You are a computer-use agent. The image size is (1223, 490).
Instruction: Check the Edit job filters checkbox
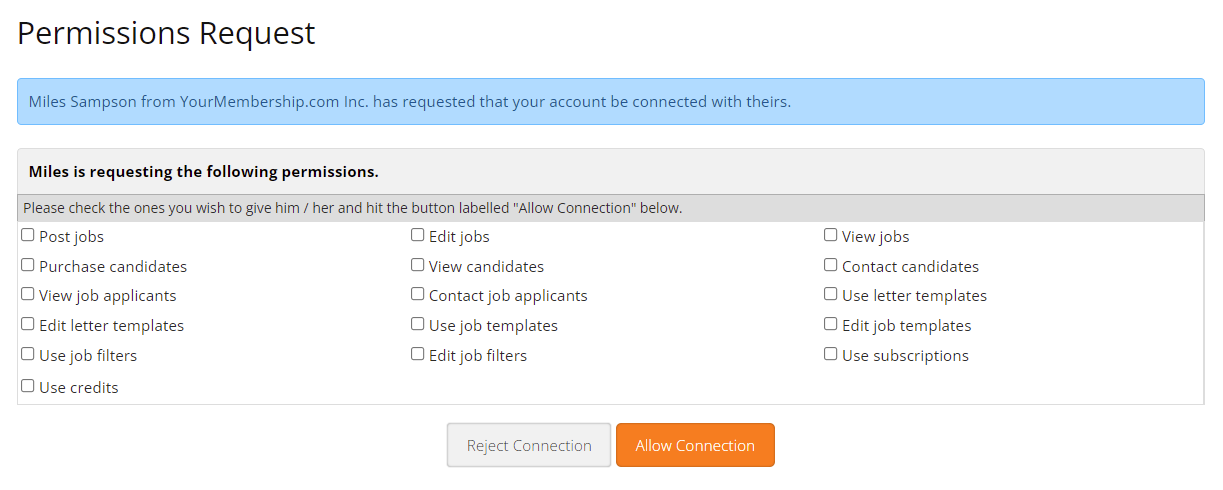(x=418, y=355)
